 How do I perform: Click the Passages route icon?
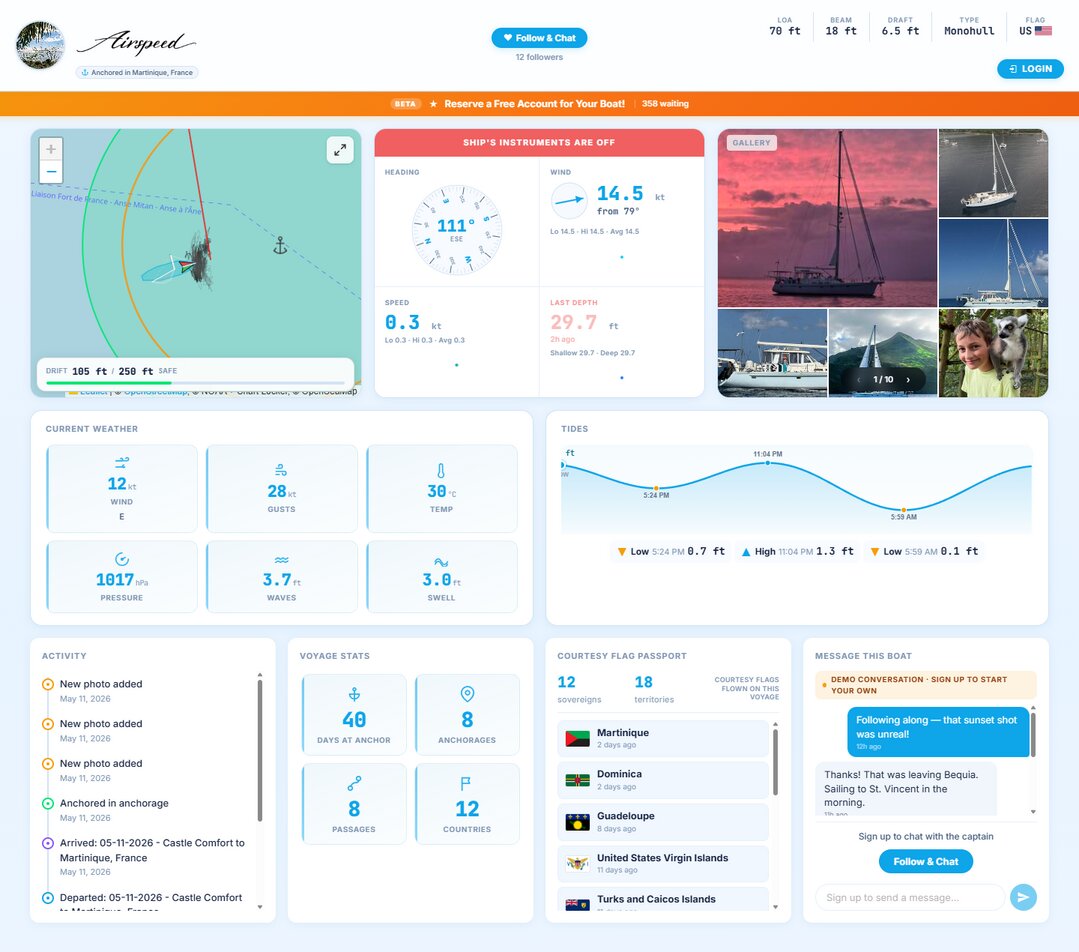click(354, 783)
